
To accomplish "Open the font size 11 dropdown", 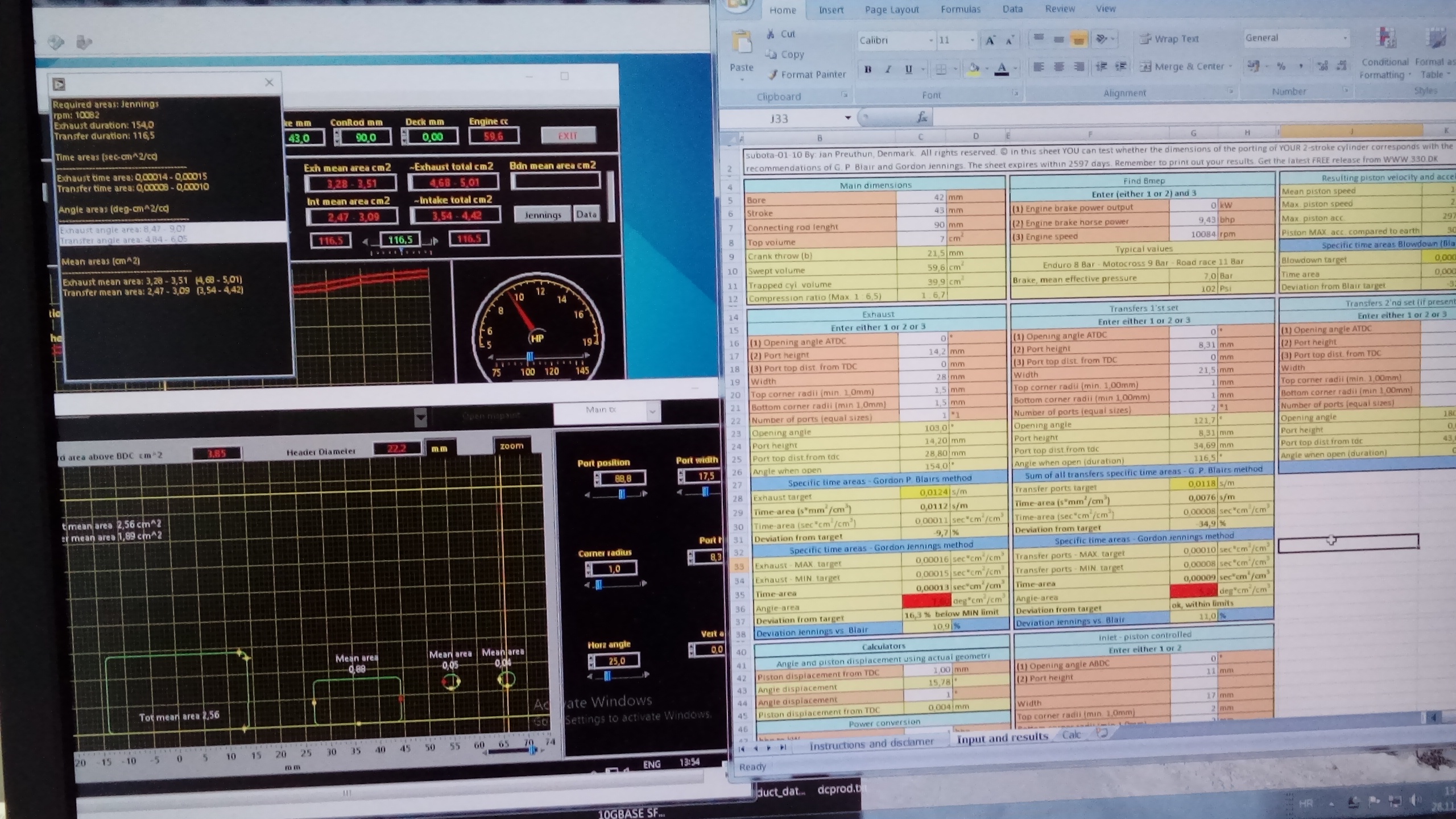I will point(972,40).
